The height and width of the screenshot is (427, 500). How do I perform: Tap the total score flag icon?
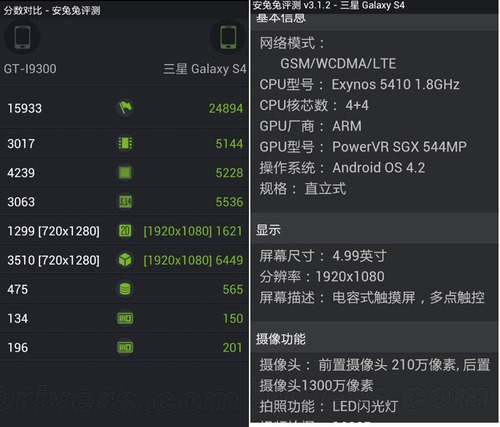click(x=125, y=107)
